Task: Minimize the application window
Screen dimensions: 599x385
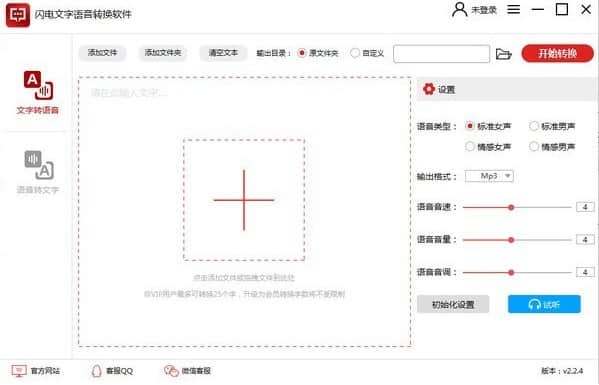Action: tap(537, 10)
